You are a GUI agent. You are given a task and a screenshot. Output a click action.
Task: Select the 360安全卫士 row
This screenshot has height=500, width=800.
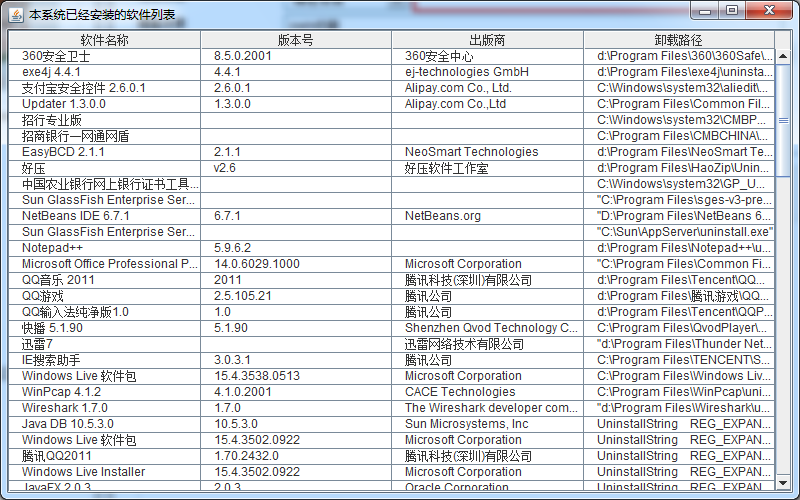point(392,56)
